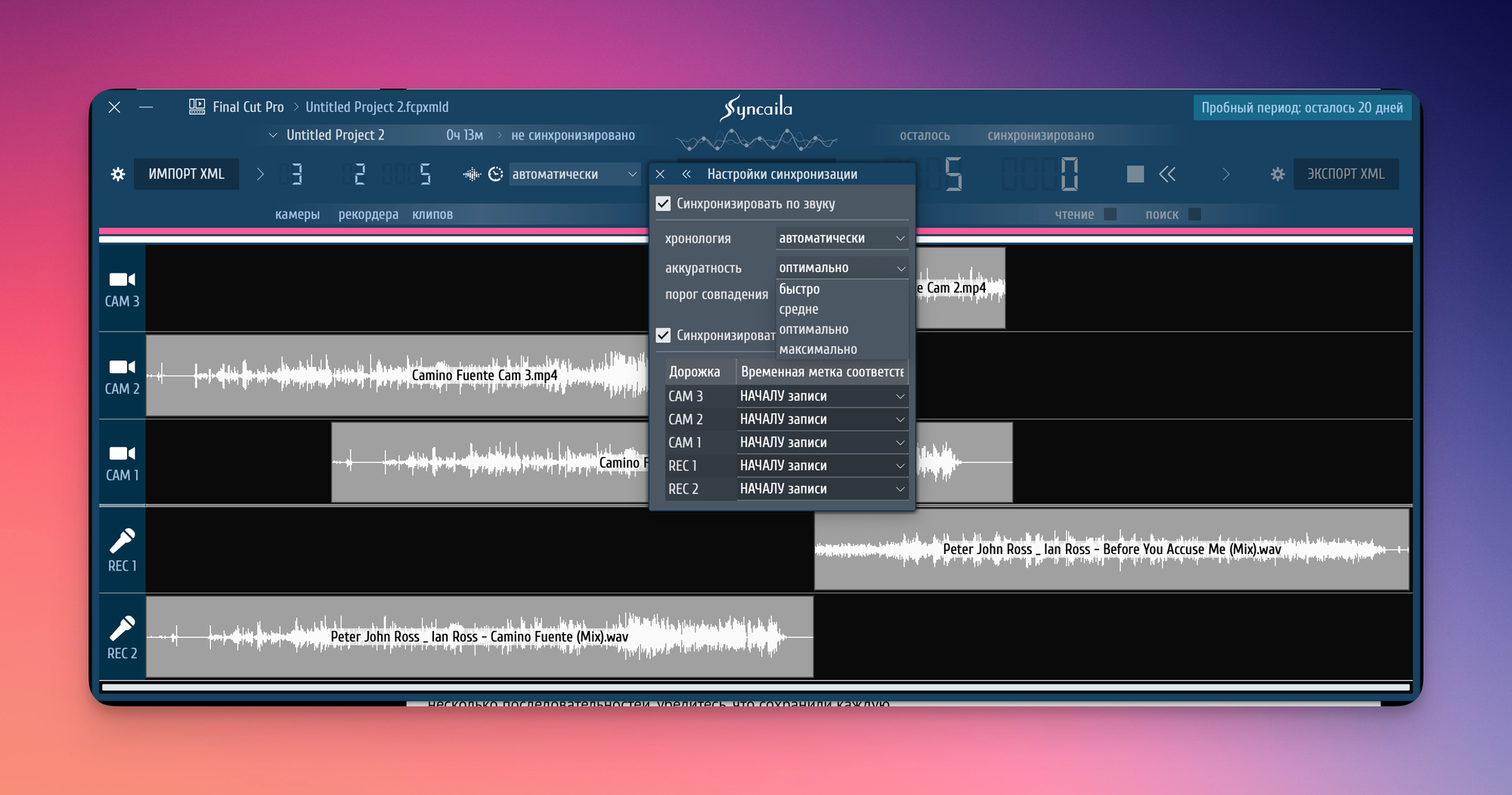Image resolution: width=1512 pixels, height=795 pixels.
Task: Choose оптимально in the open list
Action: coord(842,329)
